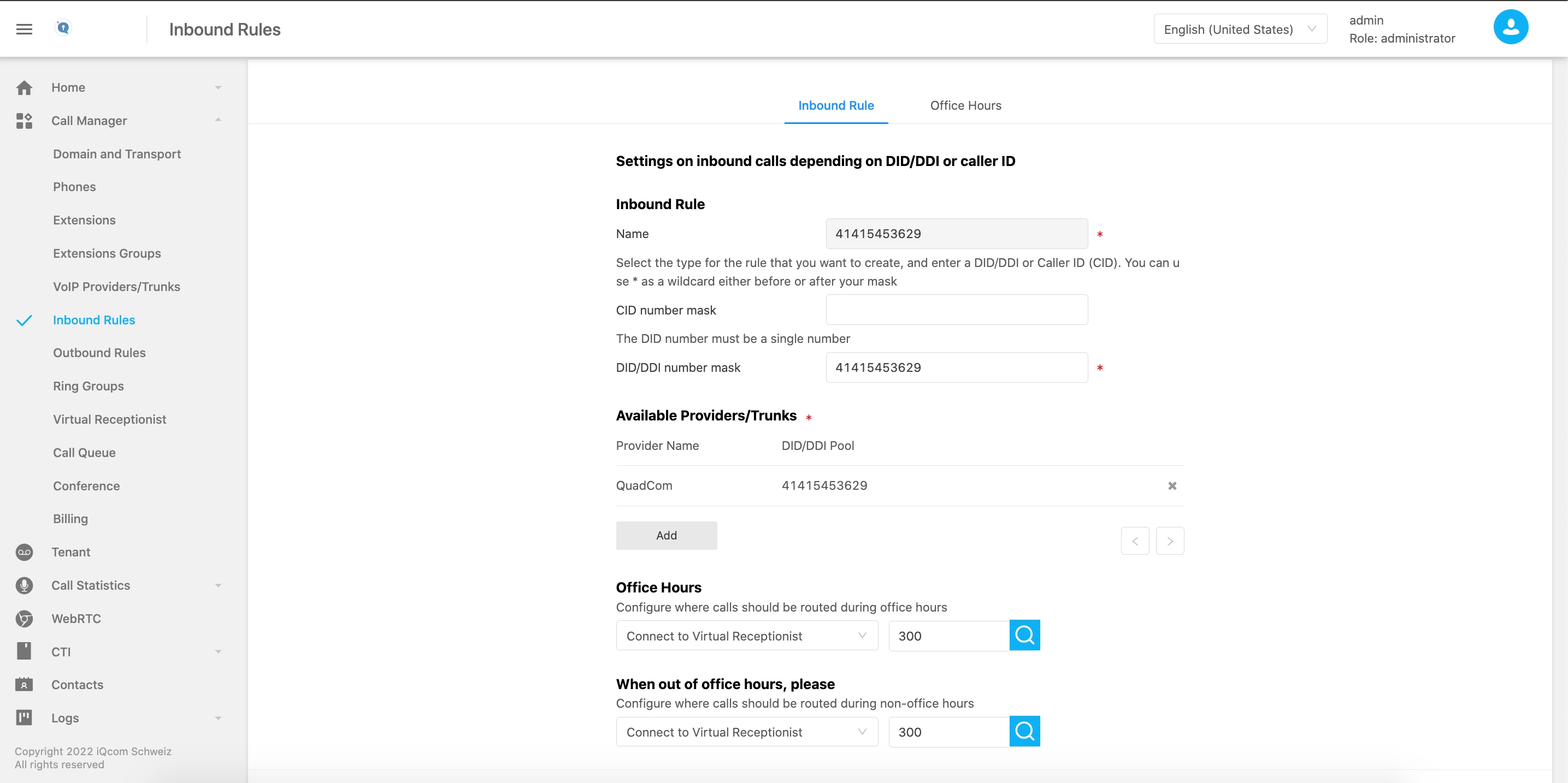
Task: Switch to Office Hours tab
Action: 965,105
